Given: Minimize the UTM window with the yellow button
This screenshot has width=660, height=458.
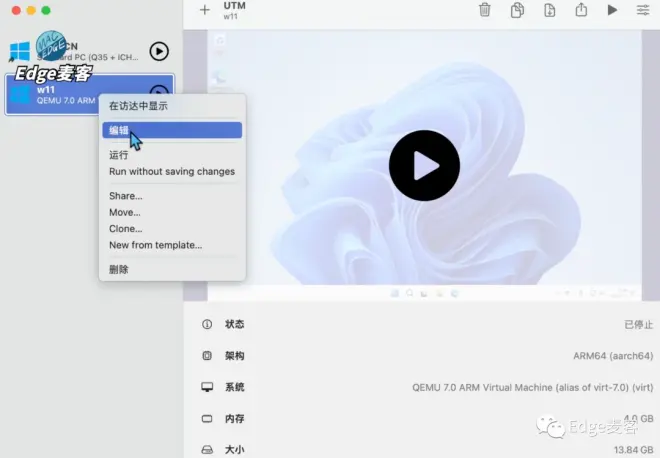Looking at the screenshot, I should [31, 11].
